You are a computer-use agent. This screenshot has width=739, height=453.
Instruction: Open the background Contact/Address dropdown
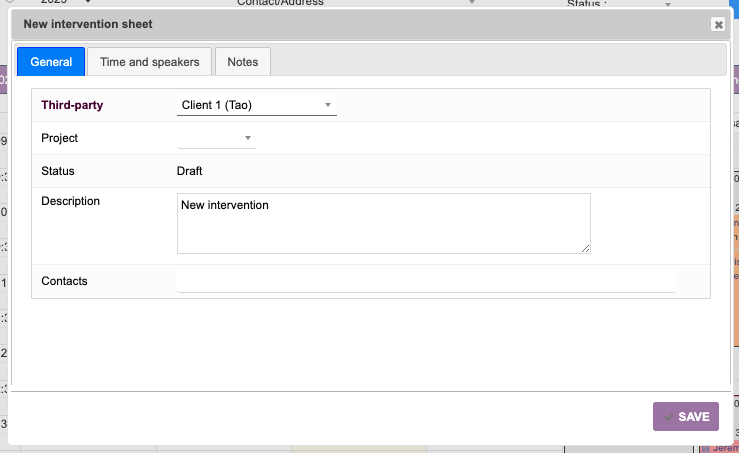point(472,3)
